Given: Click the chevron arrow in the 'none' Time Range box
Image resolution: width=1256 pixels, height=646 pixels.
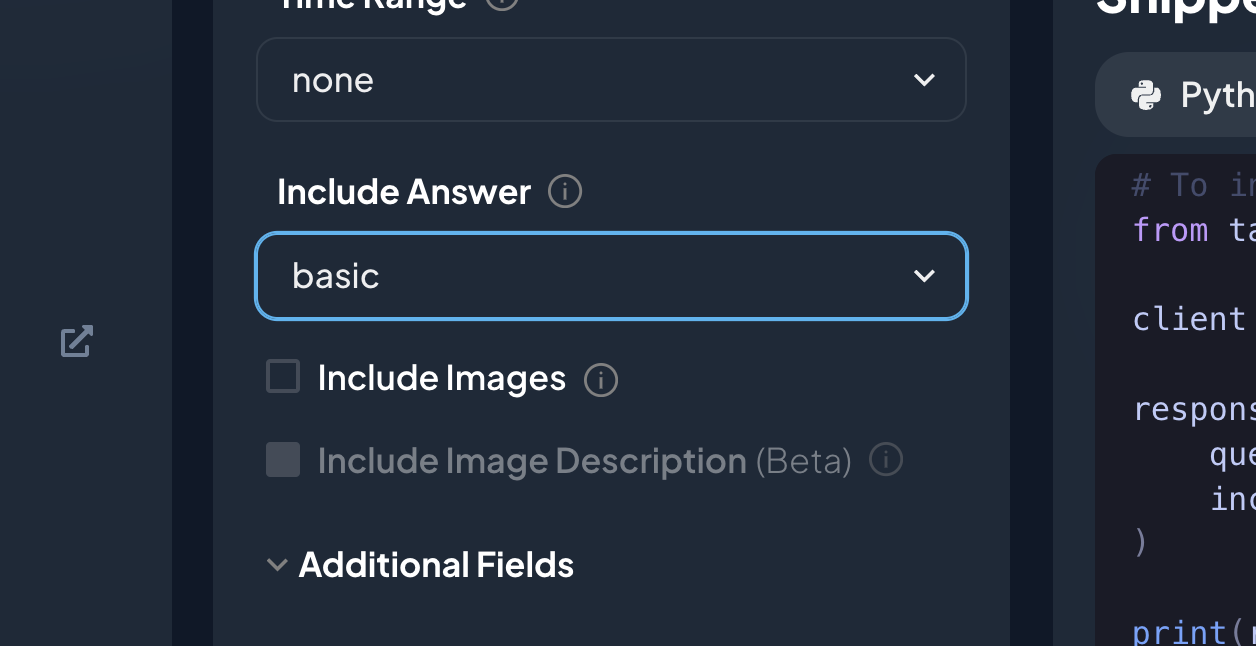Looking at the screenshot, I should (924, 80).
